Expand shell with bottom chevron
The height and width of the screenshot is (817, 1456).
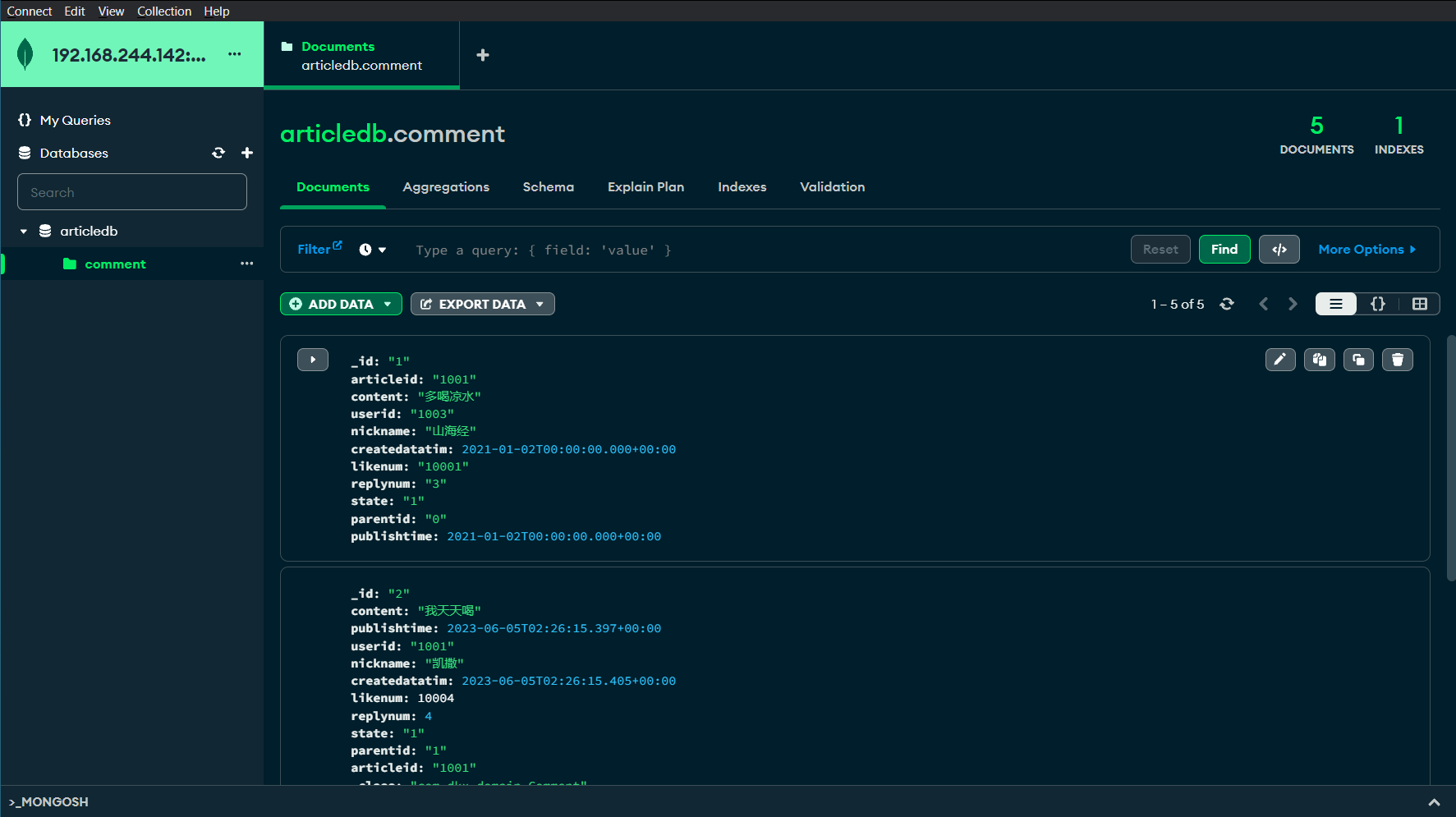[1434, 802]
